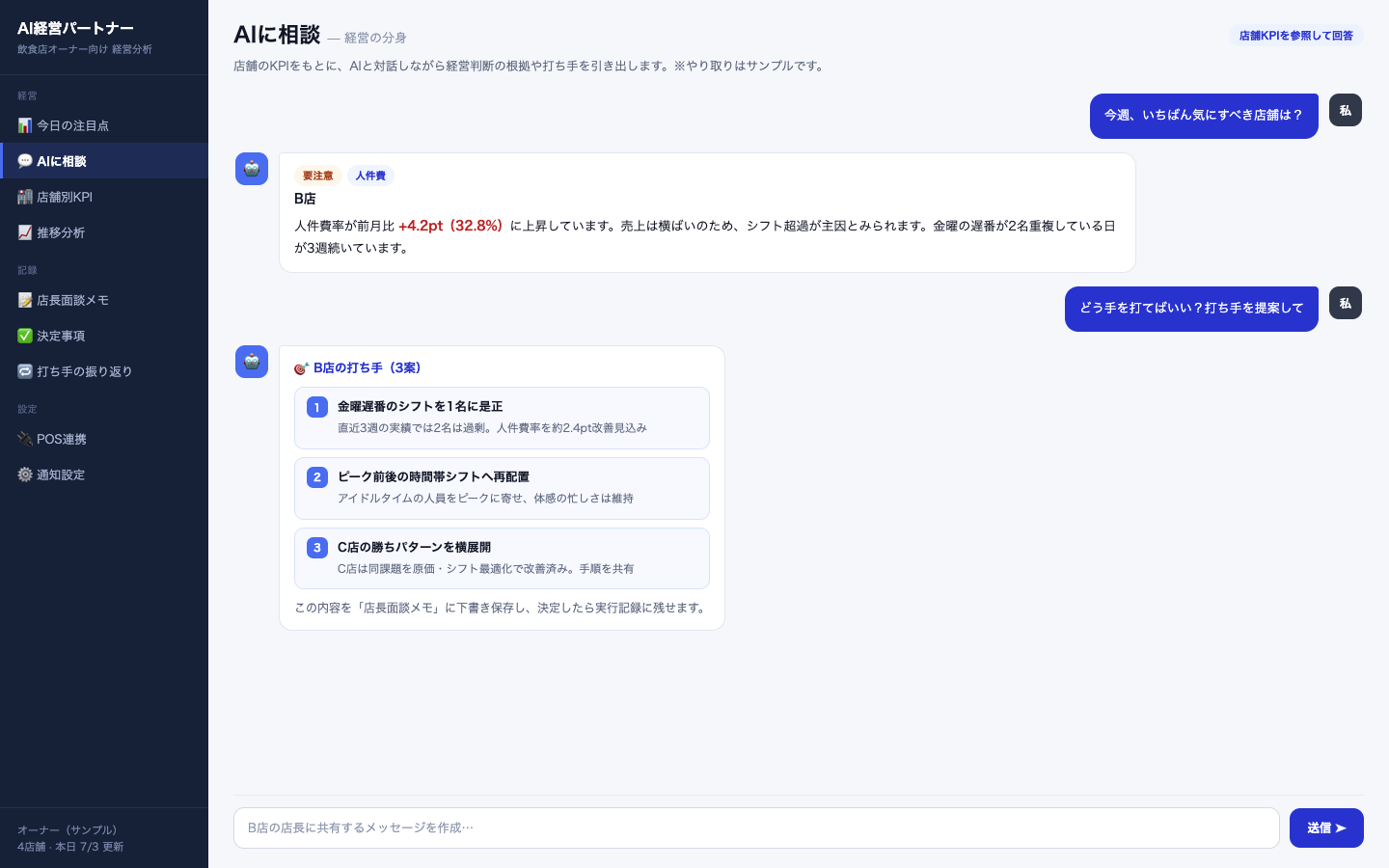Screen dimensions: 1389x868
Task: Open 今日の注目点 in the sidebar
Action: coord(104,125)
